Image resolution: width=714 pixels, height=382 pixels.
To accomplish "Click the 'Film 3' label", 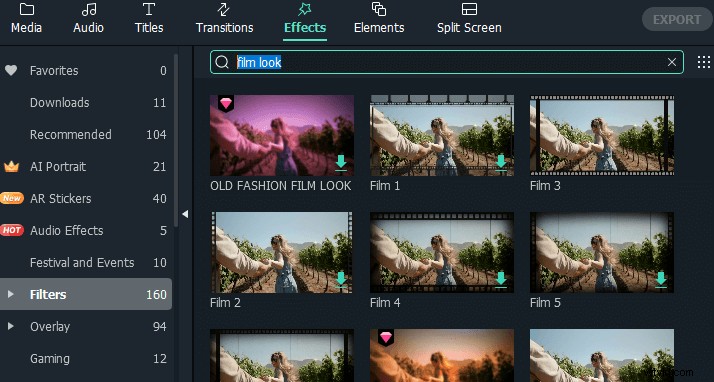I will tap(545, 186).
